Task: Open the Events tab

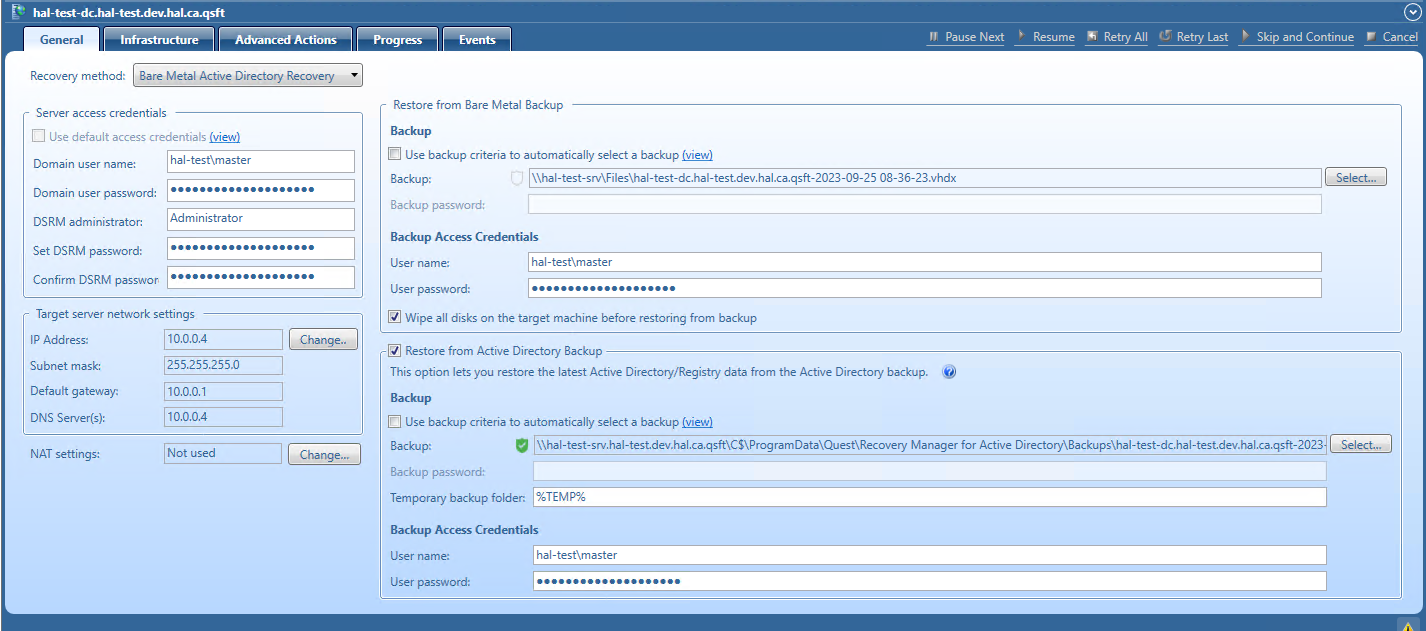Action: point(477,39)
